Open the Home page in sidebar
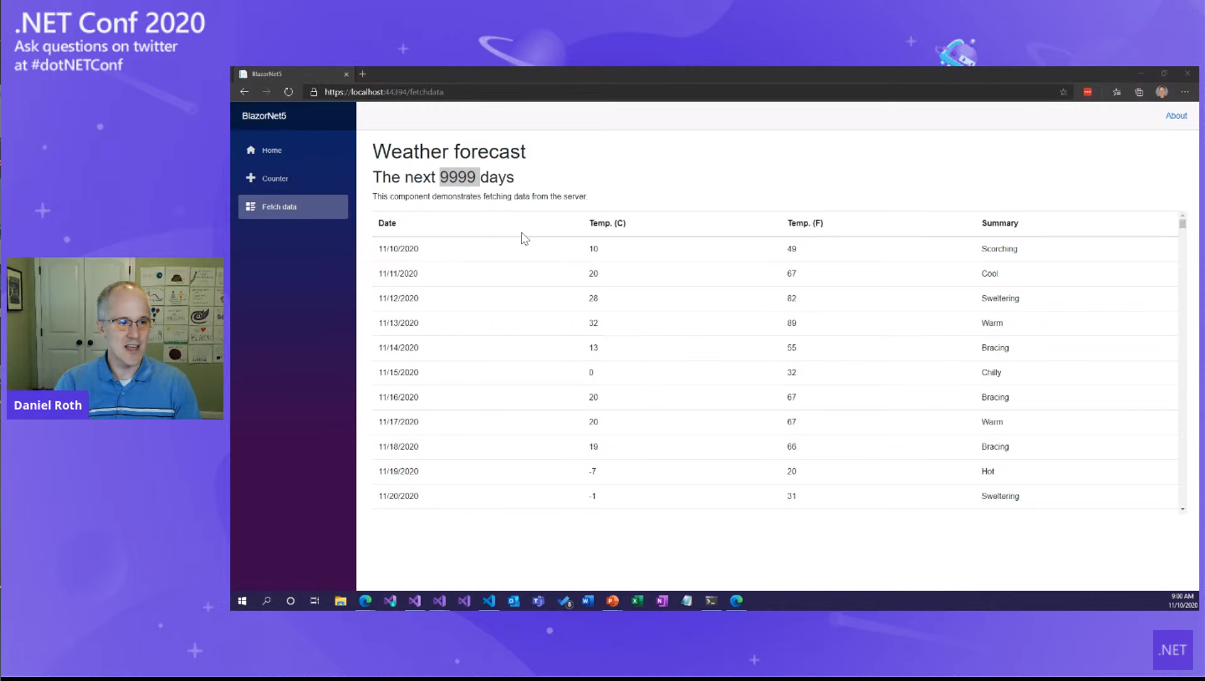Screen dimensions: 1205x681 293,150
